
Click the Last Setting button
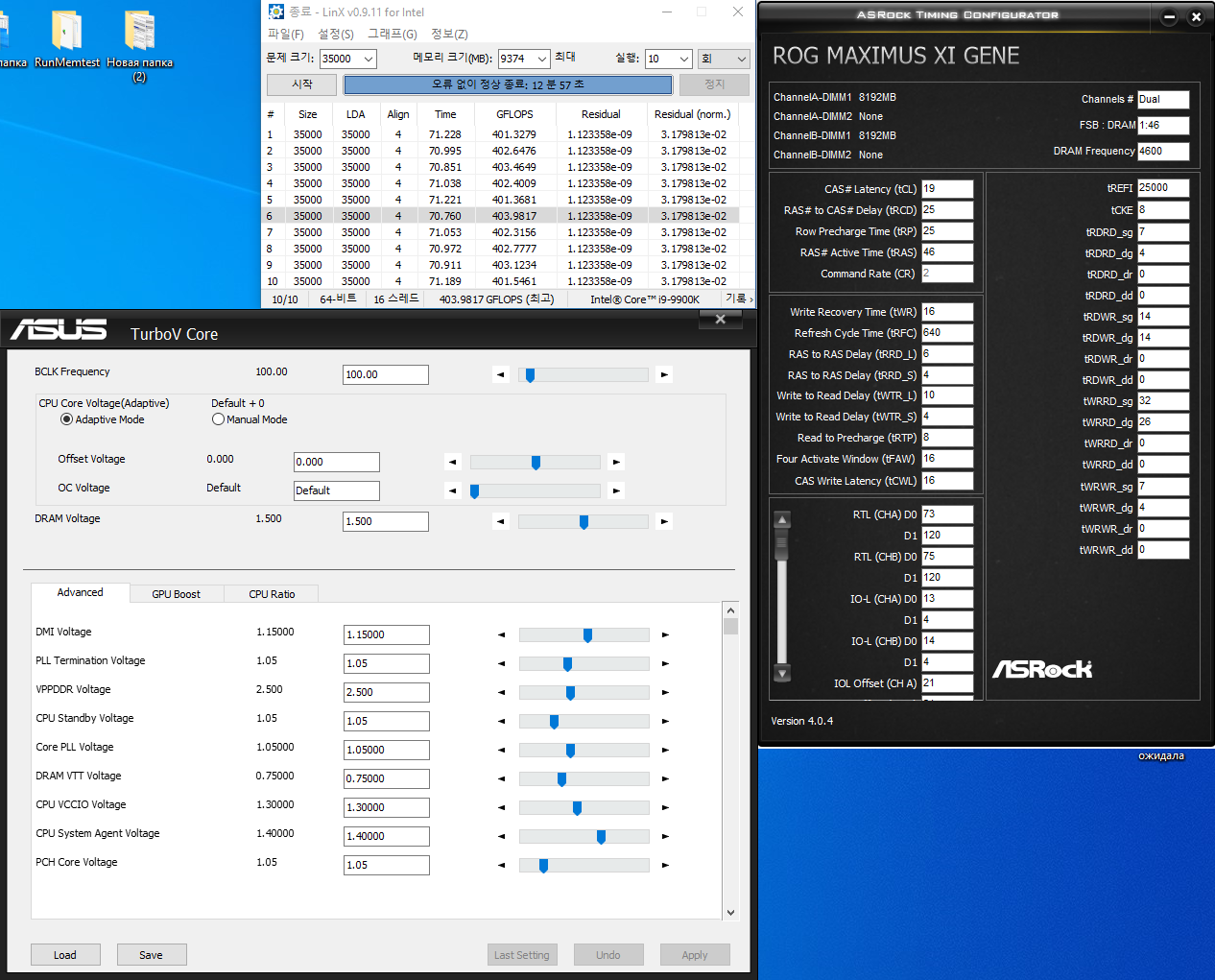[x=522, y=954]
